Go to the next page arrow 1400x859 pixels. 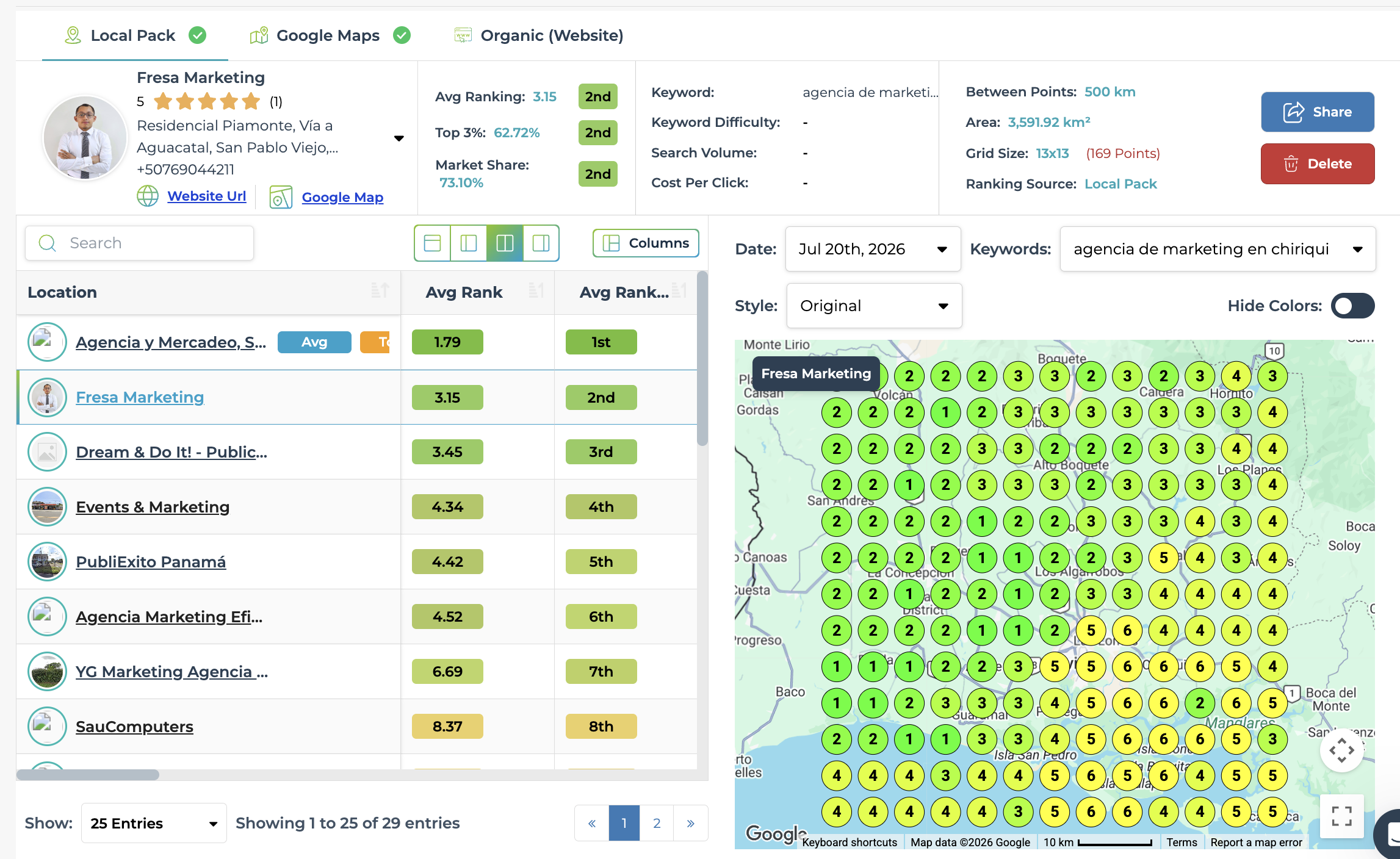point(690,823)
